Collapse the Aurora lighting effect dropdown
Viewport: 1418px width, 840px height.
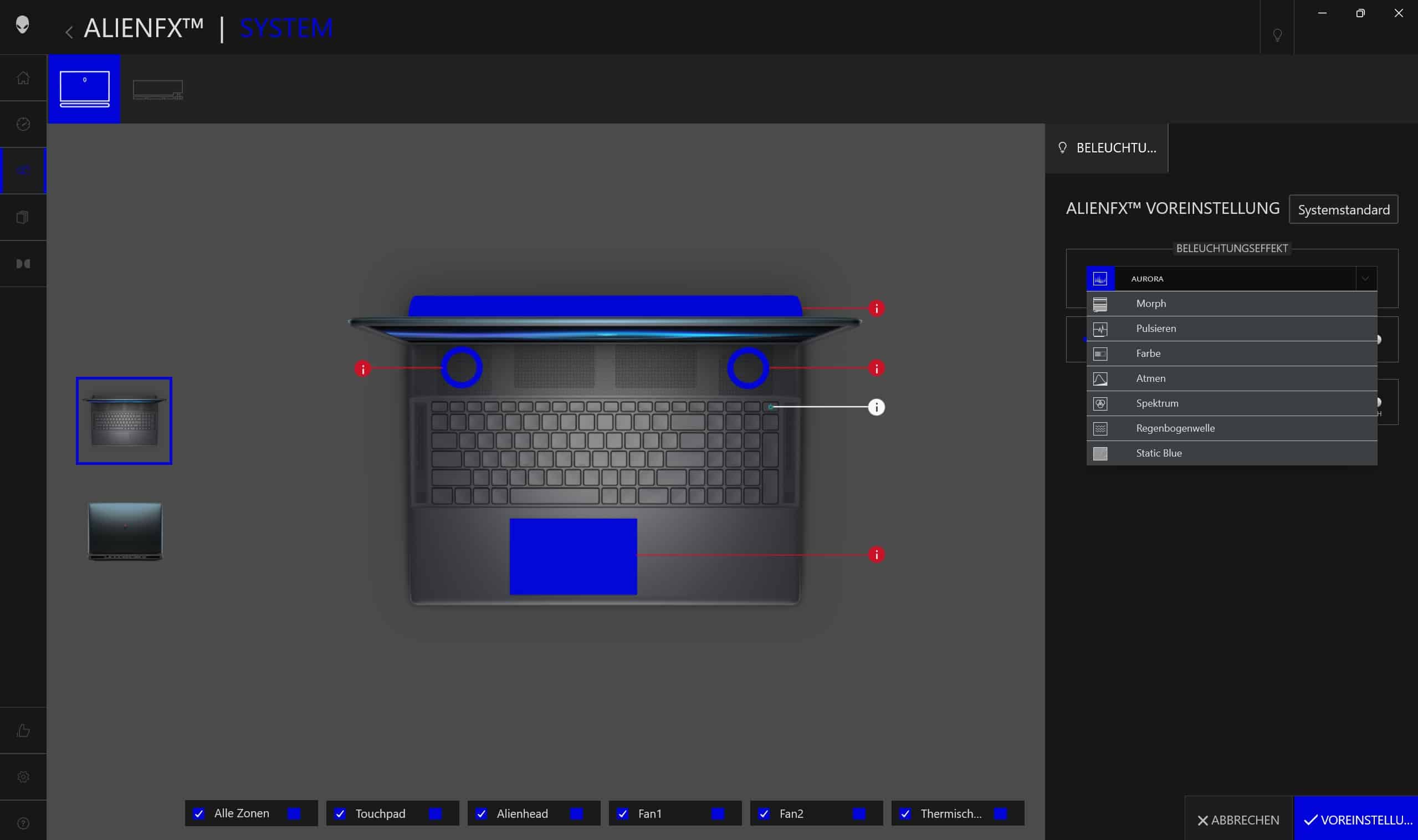click(x=1365, y=279)
